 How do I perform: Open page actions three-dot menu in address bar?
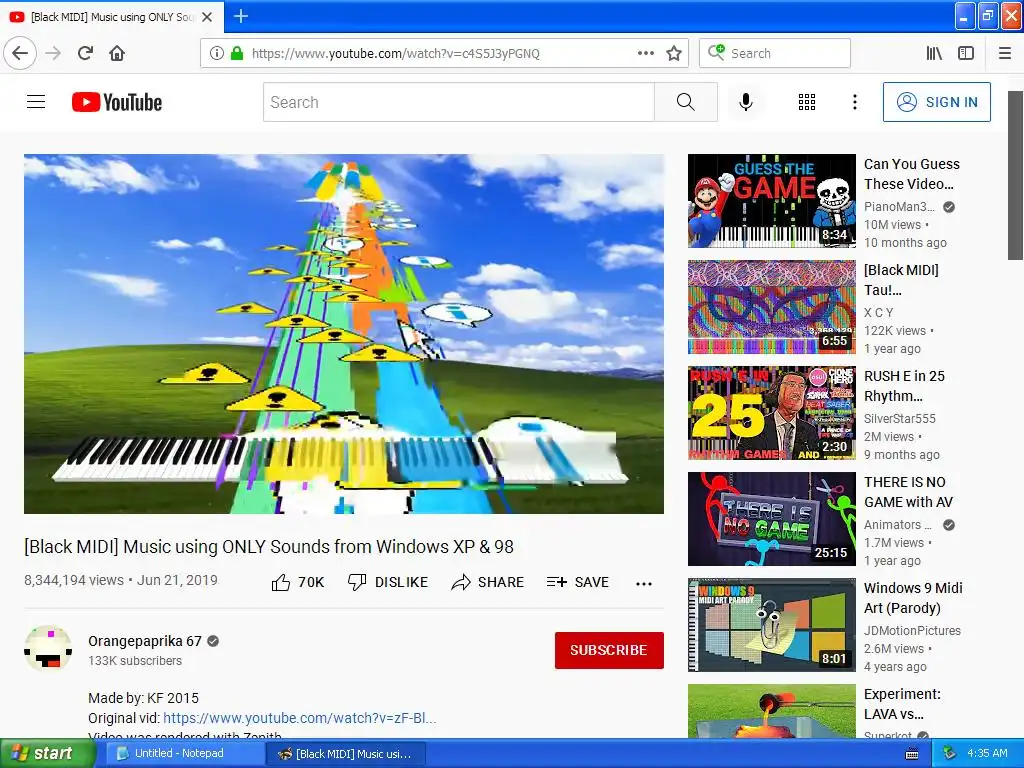tap(645, 53)
